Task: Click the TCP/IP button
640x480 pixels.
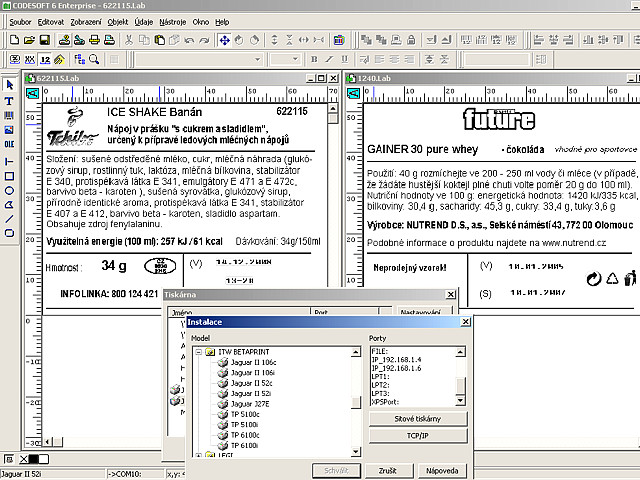Action: [418, 436]
